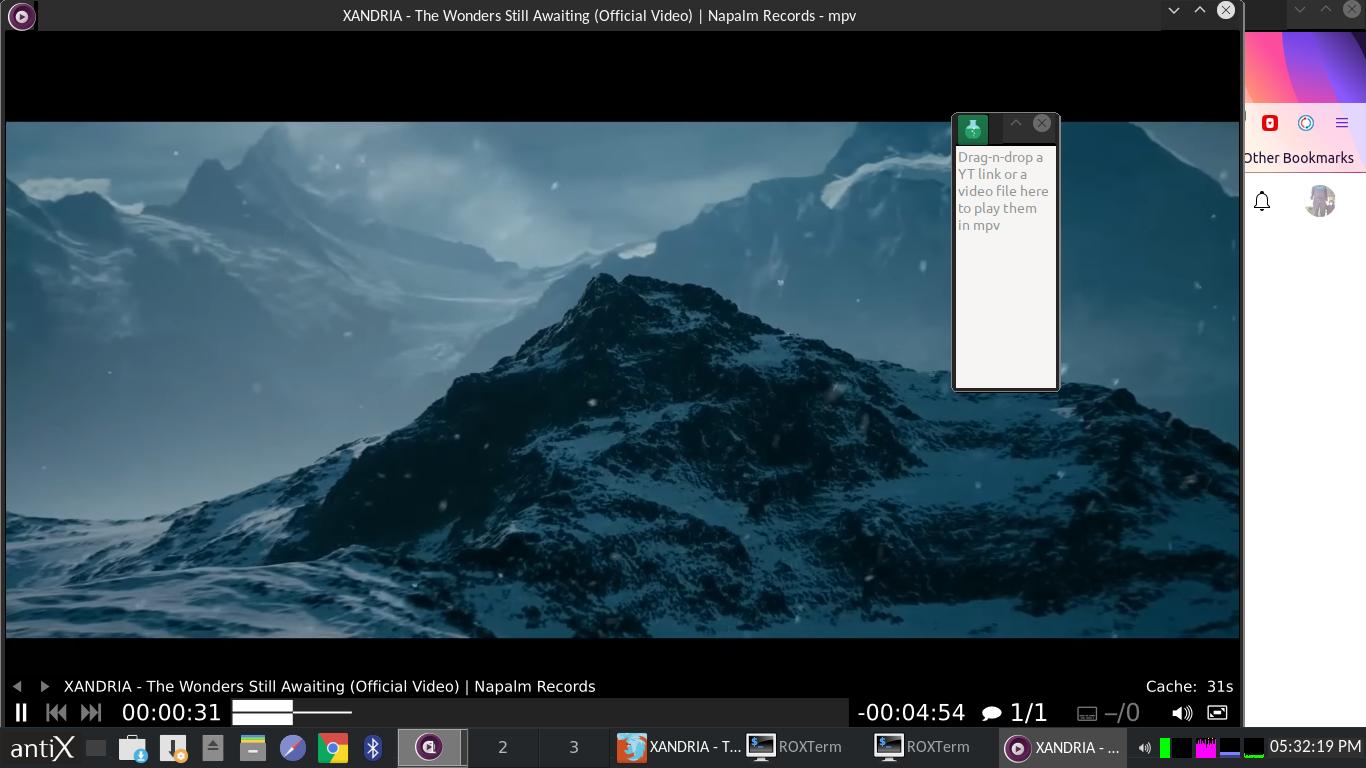Pause the mpv video playback
Screen dimensions: 1366x768
pos(21,713)
